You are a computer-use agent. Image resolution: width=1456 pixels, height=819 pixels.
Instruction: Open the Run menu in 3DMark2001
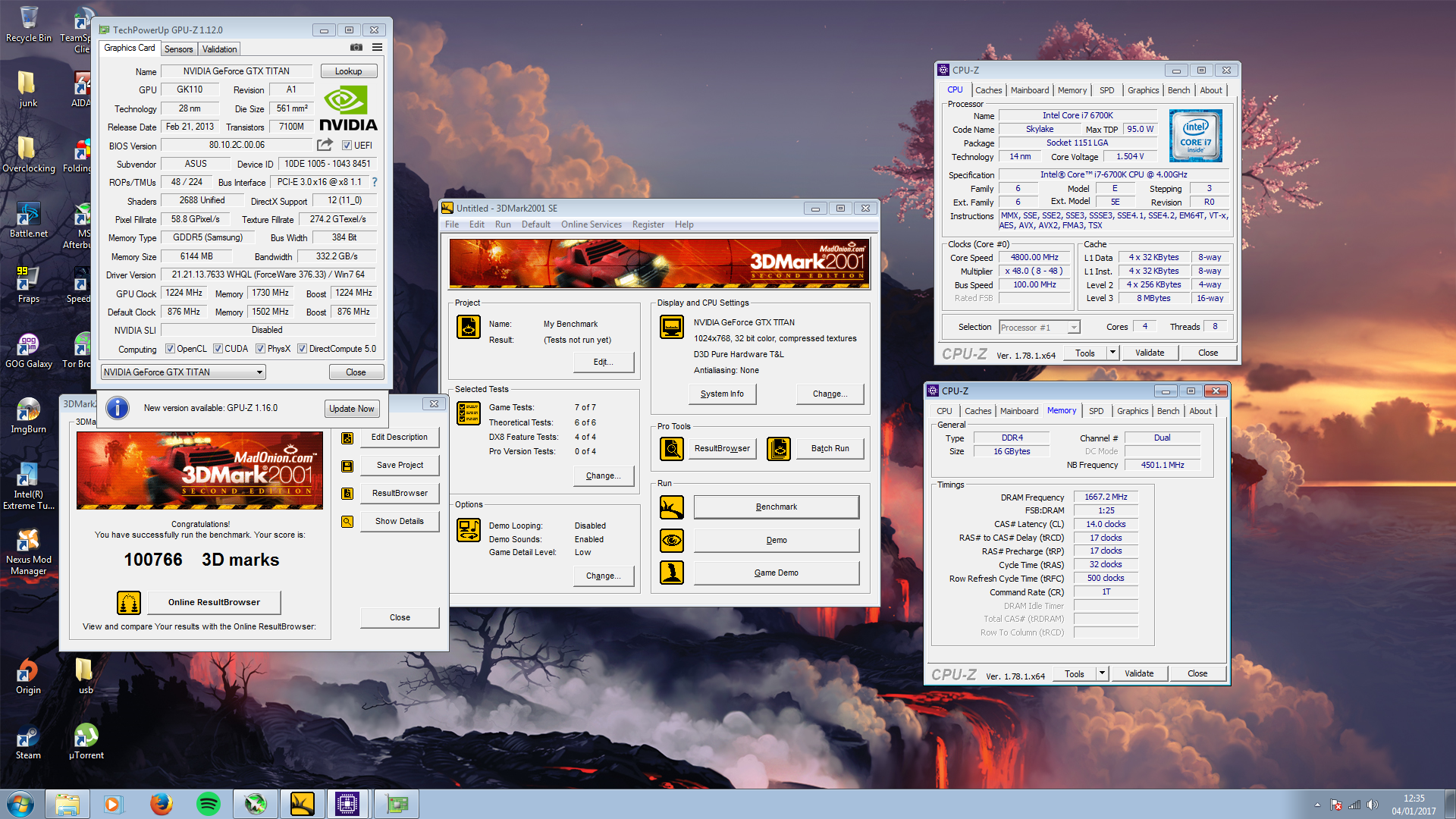tap(503, 224)
